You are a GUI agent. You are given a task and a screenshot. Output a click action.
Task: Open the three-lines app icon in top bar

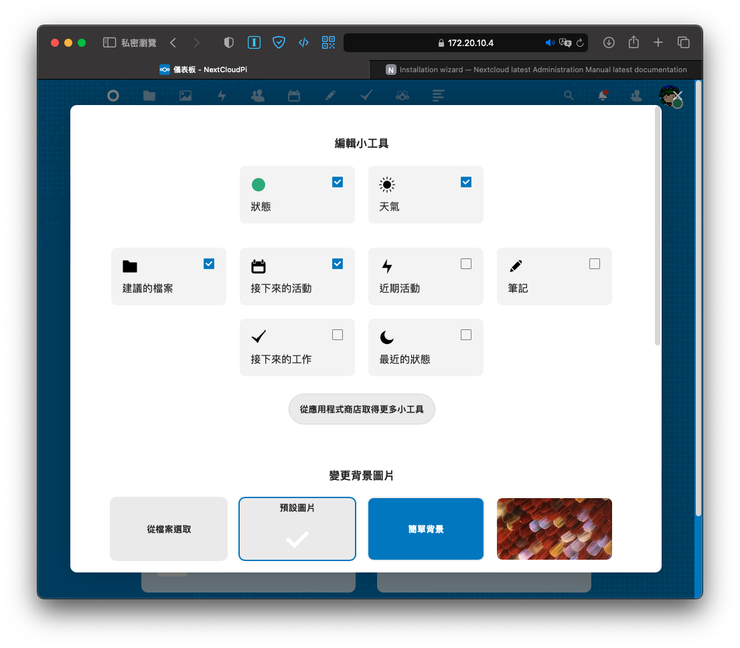[x=438, y=96]
